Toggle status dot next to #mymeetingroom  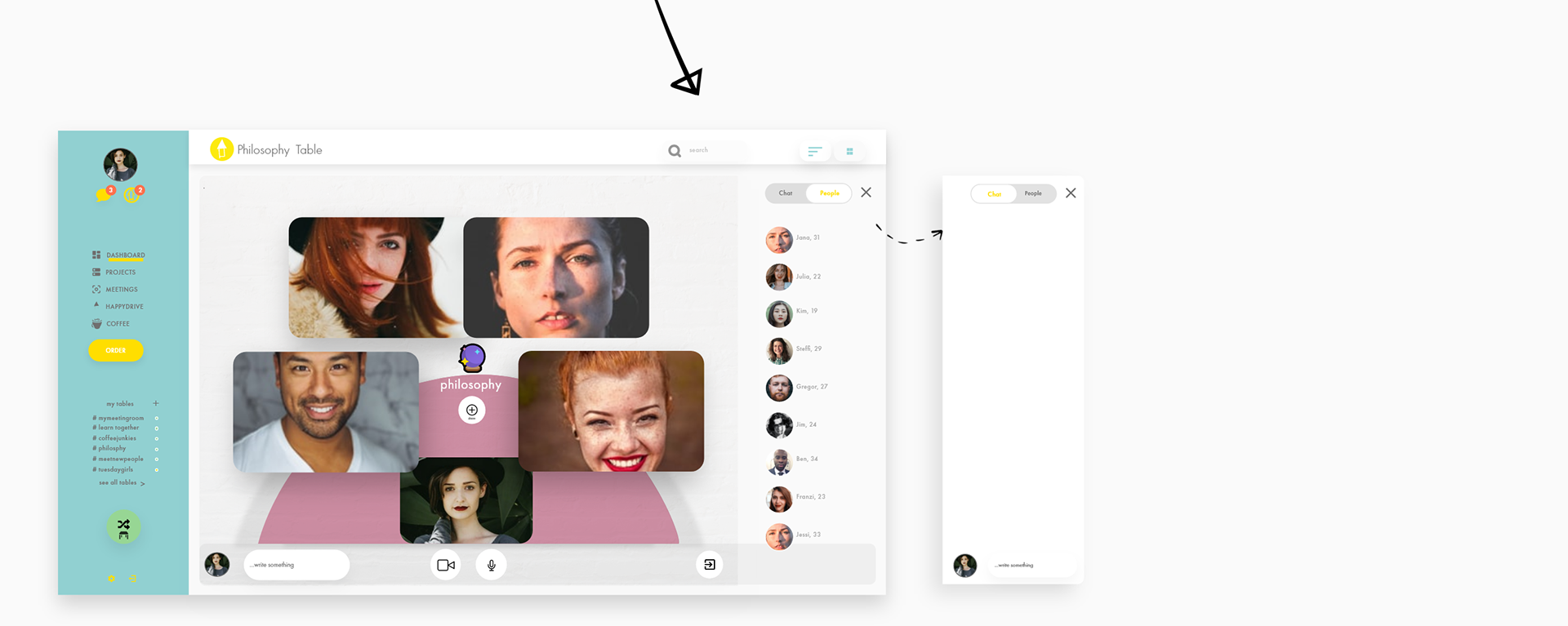coord(157,418)
